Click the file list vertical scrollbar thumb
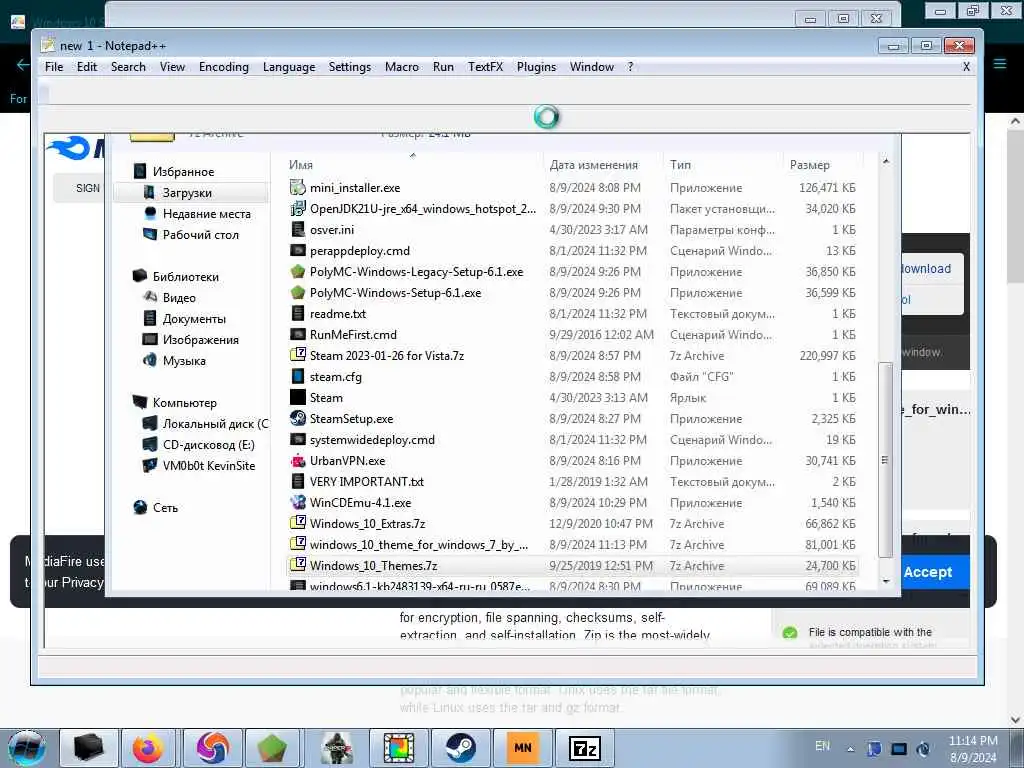This screenshot has width=1024, height=768. [x=886, y=460]
